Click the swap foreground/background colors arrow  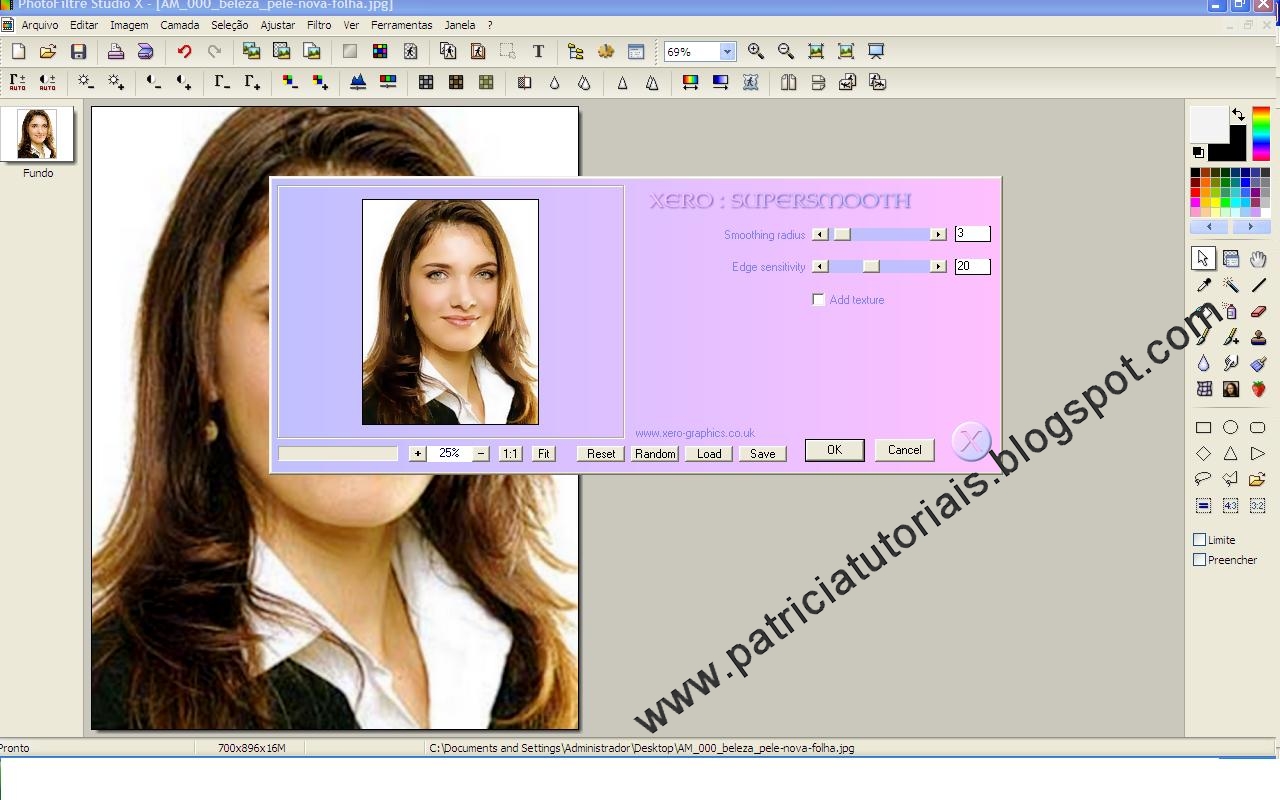tap(1239, 115)
